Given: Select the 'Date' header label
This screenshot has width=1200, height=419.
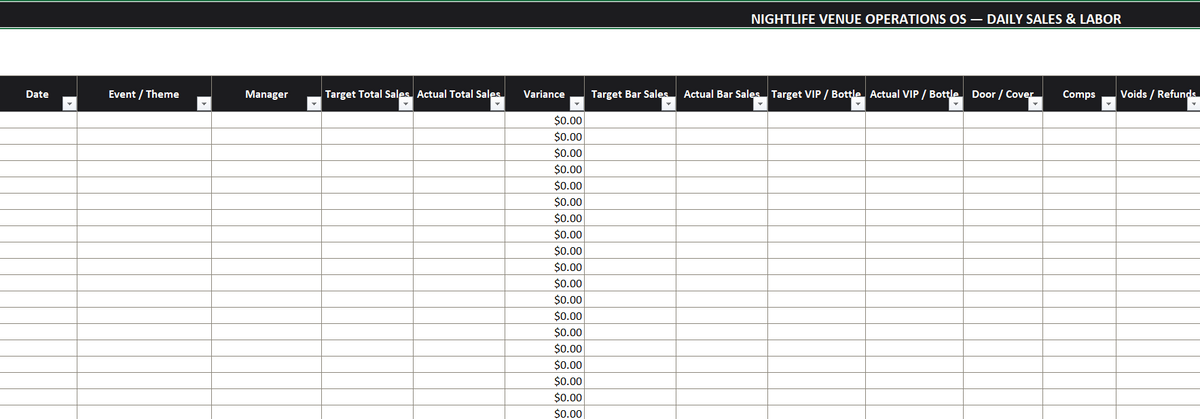Looking at the screenshot, I should 38,94.
